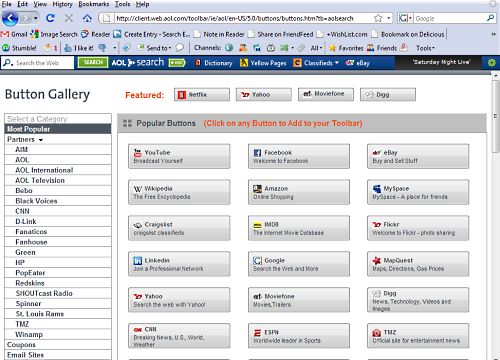This screenshot has height=360, width=500.
Task: Select the Coupons category
Action: (58, 345)
